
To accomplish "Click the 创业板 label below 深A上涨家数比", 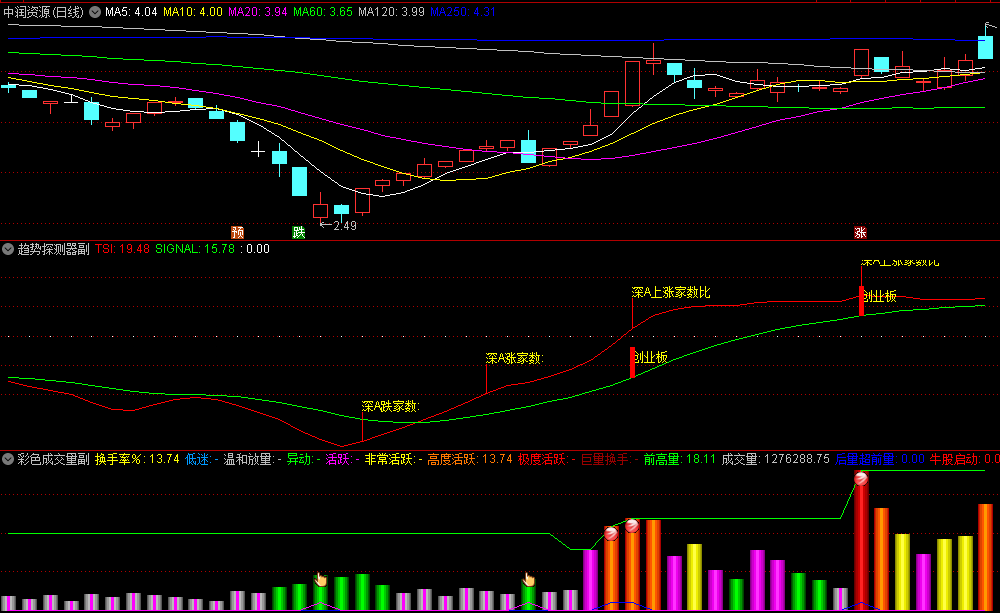I will pyautogui.click(x=651, y=358).
